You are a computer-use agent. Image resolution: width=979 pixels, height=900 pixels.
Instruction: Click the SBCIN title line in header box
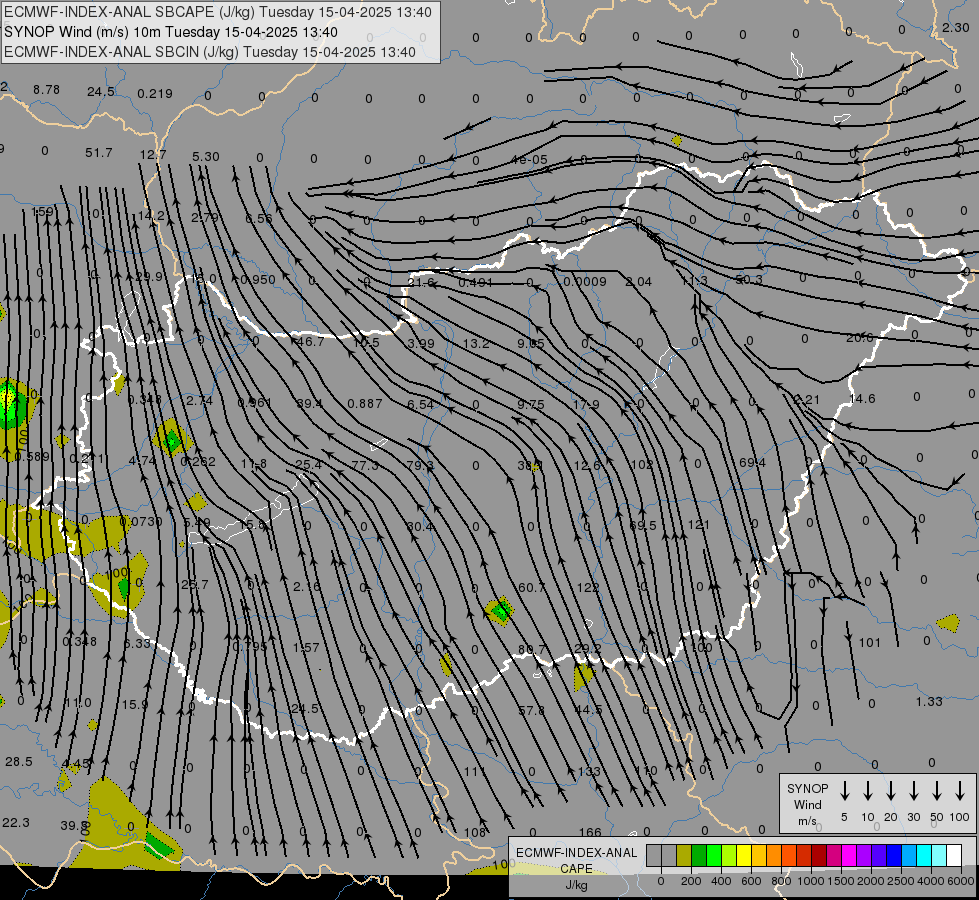tap(210, 52)
